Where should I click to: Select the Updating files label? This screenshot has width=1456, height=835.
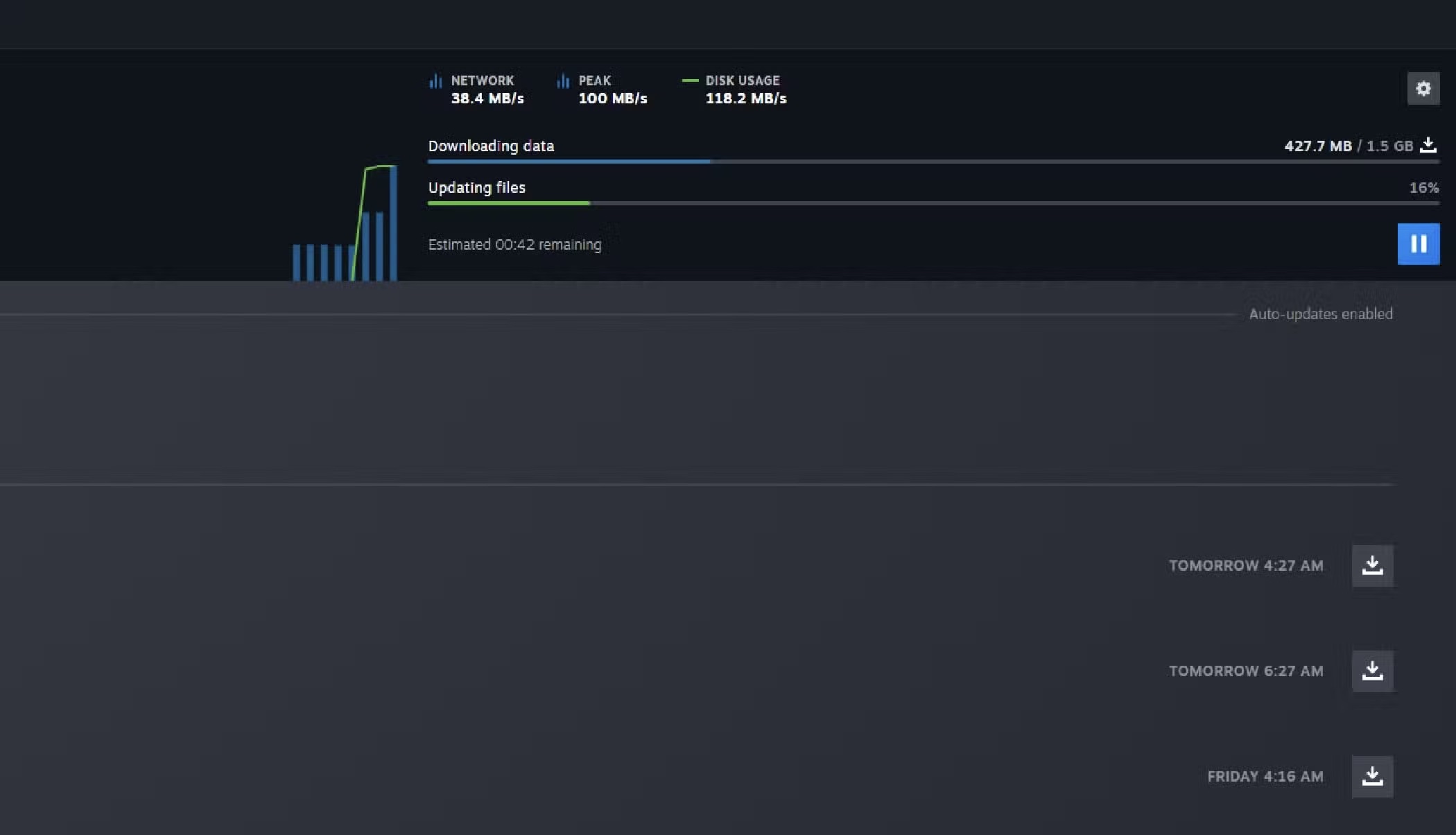(476, 187)
